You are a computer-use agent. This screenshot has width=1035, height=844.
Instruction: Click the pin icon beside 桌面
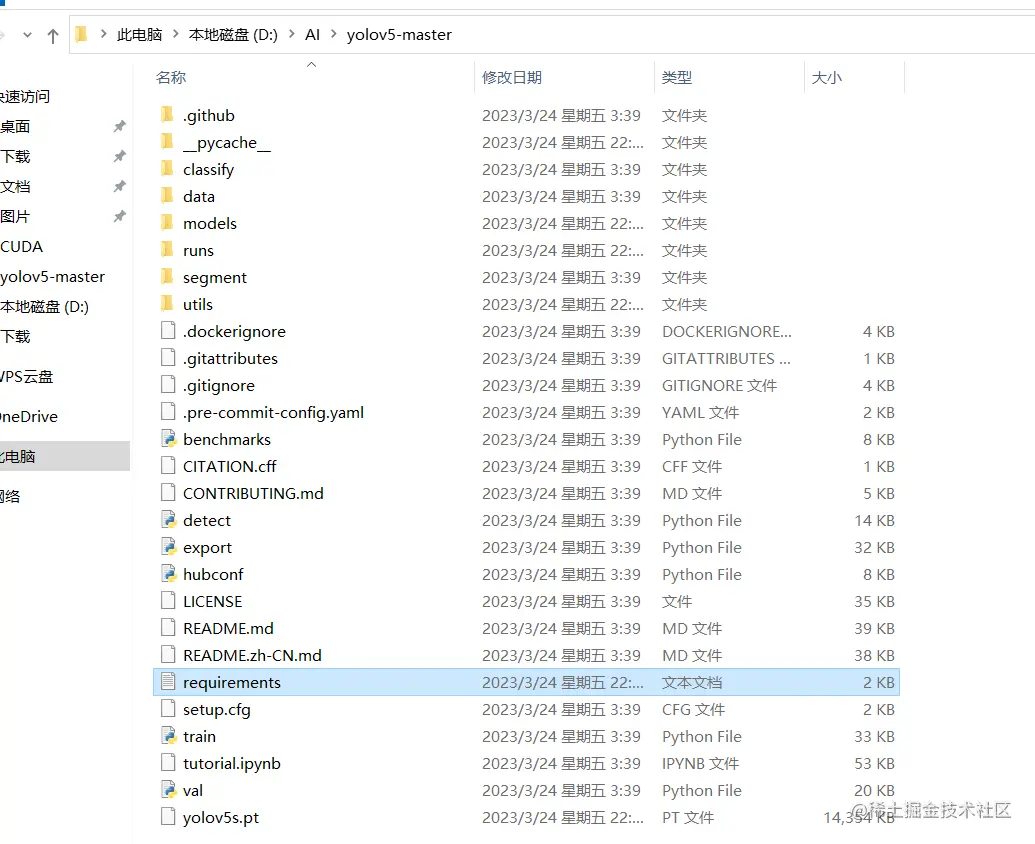click(x=119, y=126)
